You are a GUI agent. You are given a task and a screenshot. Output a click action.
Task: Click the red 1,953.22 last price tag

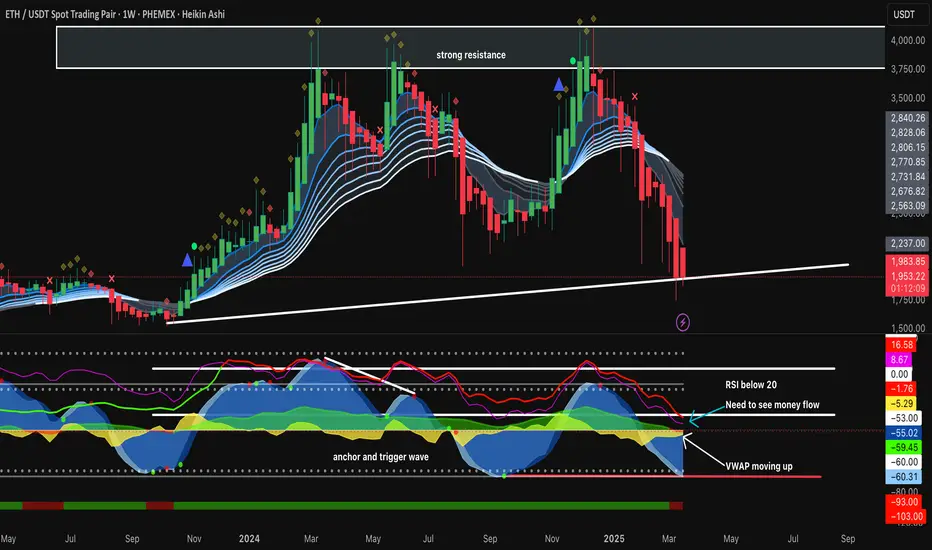[x=907, y=276]
